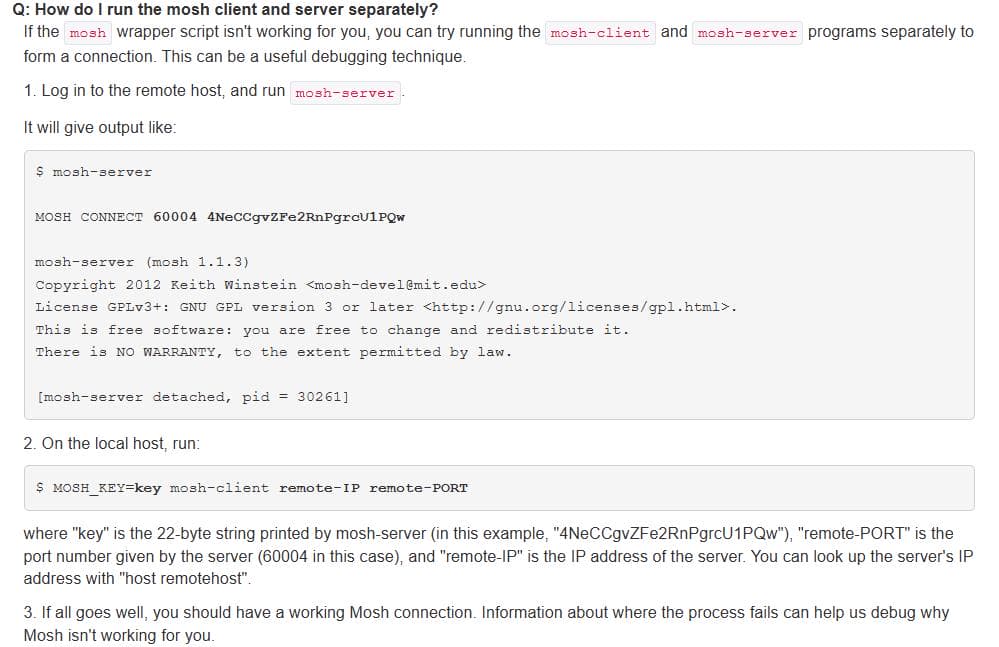Click the 'mosh-server' code in the intro sentence
The height and width of the screenshot is (647, 999).
pos(747,32)
